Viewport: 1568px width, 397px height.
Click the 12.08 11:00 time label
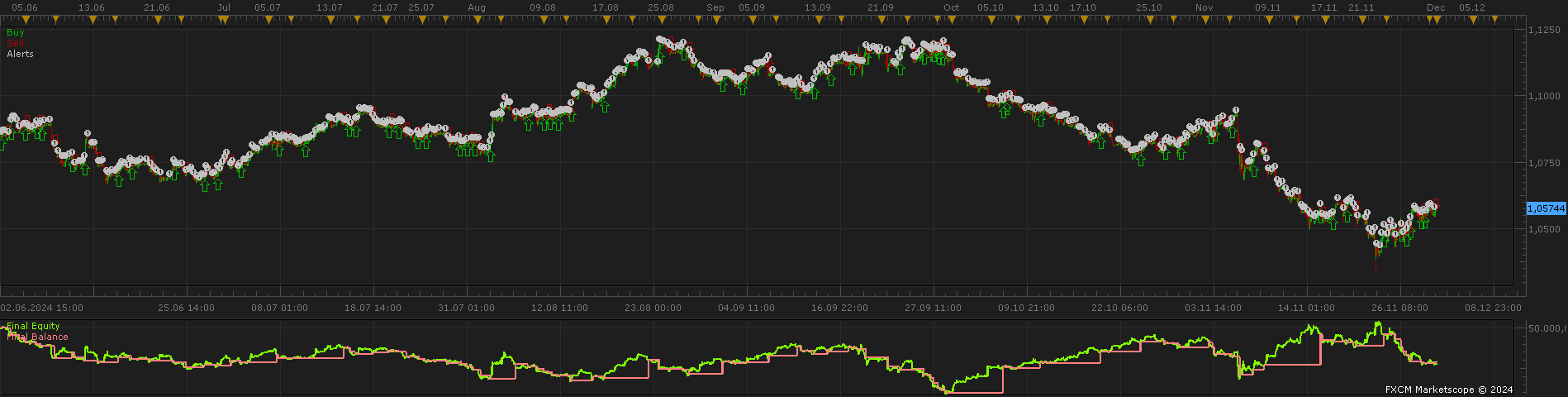(560, 308)
